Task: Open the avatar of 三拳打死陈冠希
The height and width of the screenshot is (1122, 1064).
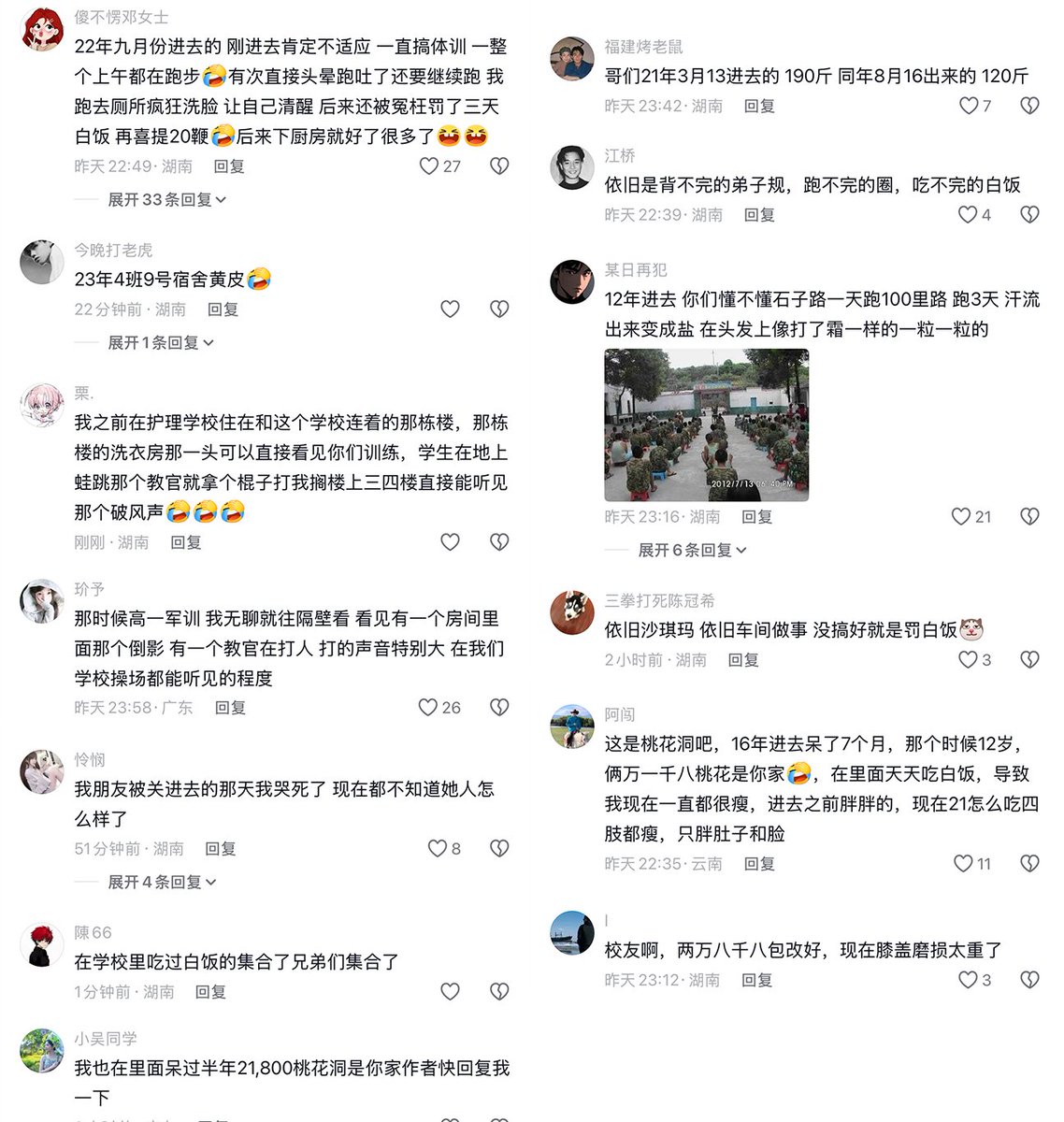Action: pyautogui.click(x=572, y=613)
